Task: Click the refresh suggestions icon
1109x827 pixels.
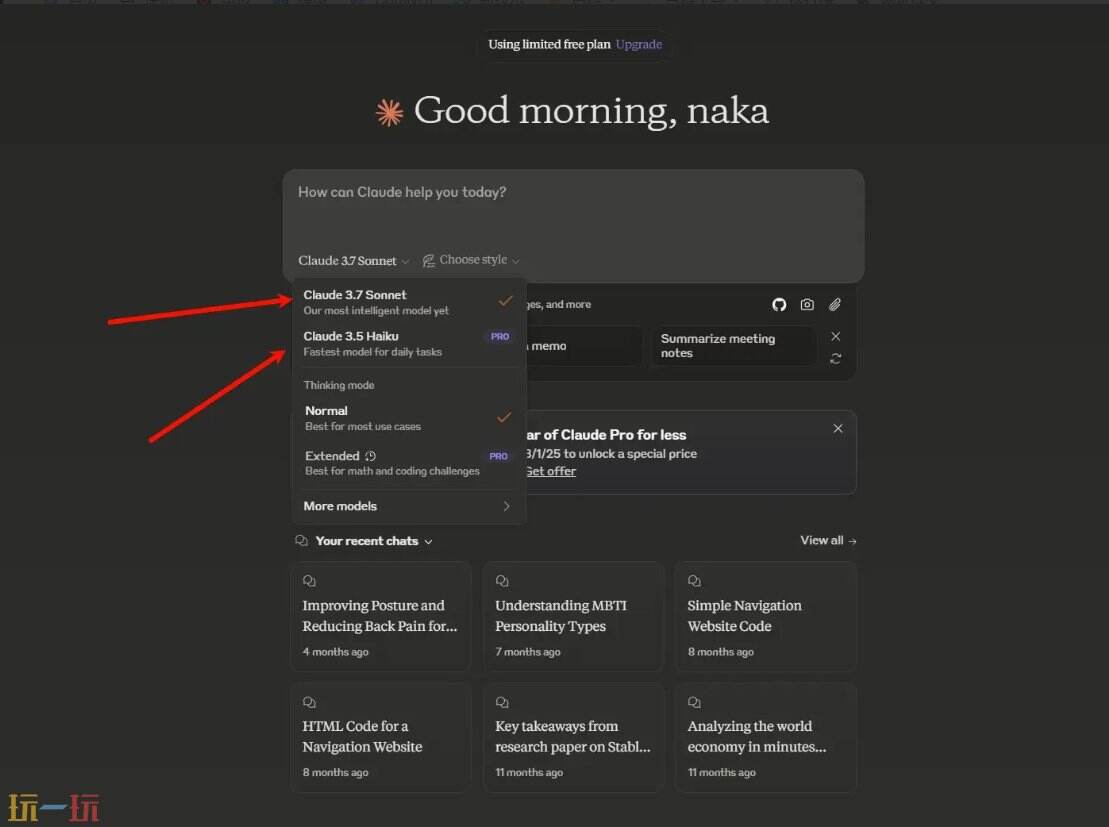Action: point(836,359)
